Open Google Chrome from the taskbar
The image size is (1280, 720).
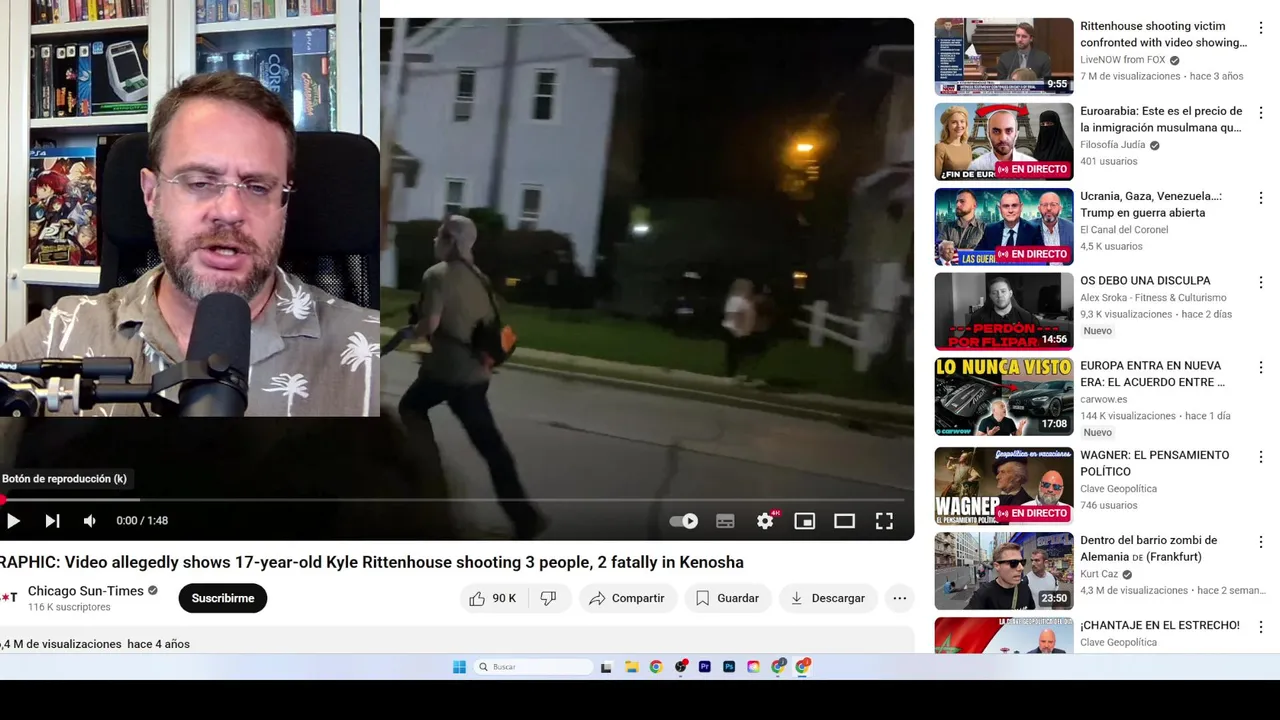(656, 667)
